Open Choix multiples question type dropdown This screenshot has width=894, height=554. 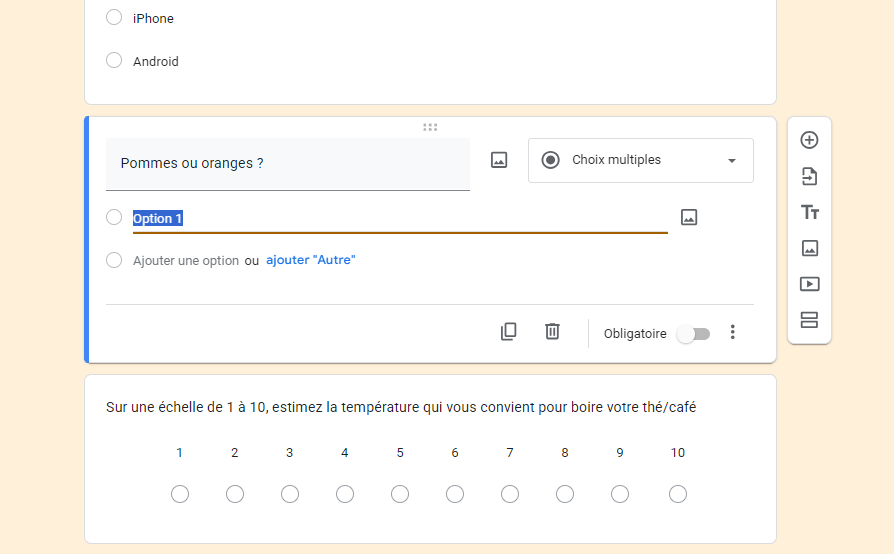click(x=640, y=160)
